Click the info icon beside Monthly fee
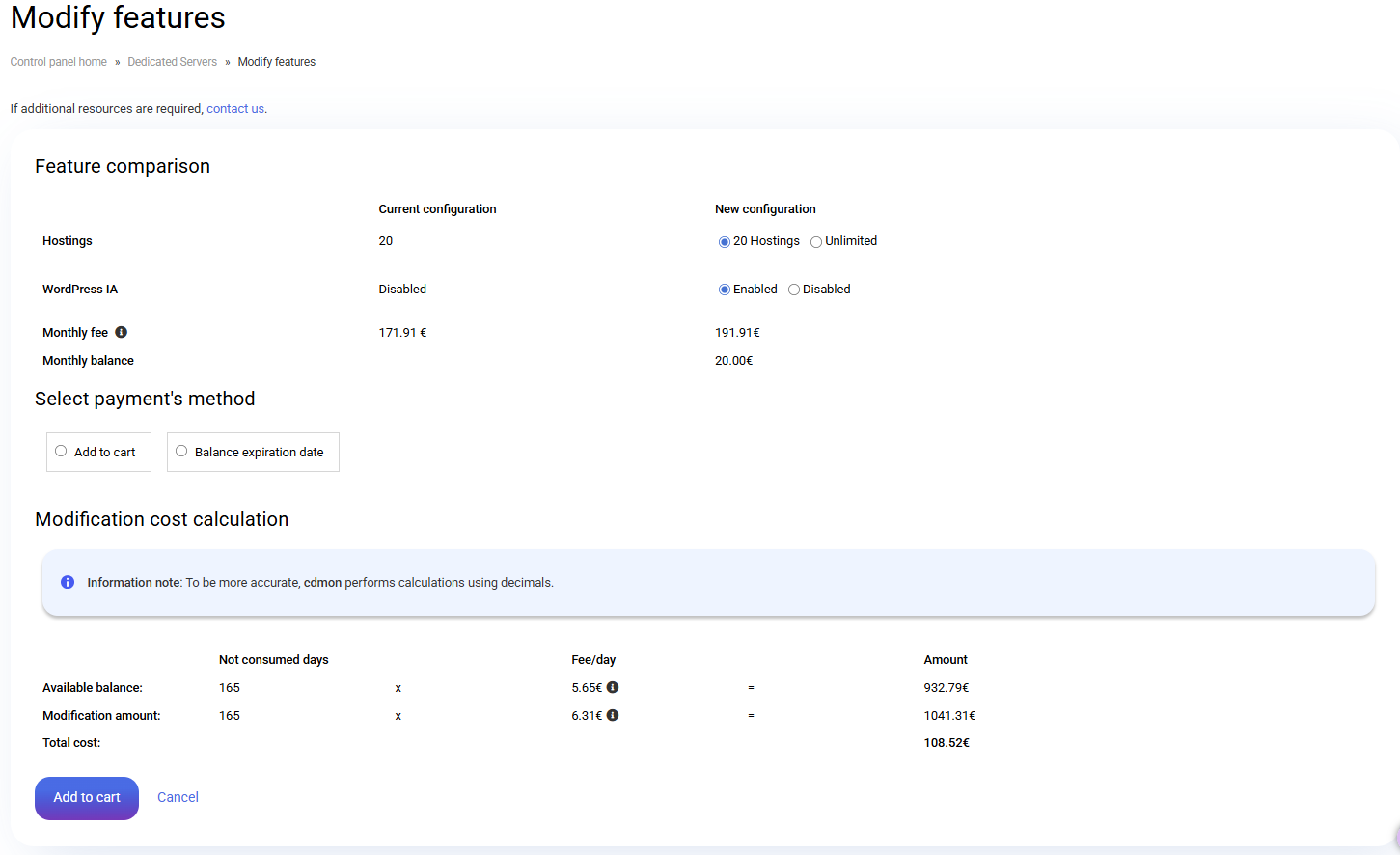The width and height of the screenshot is (1400, 855). [122, 332]
